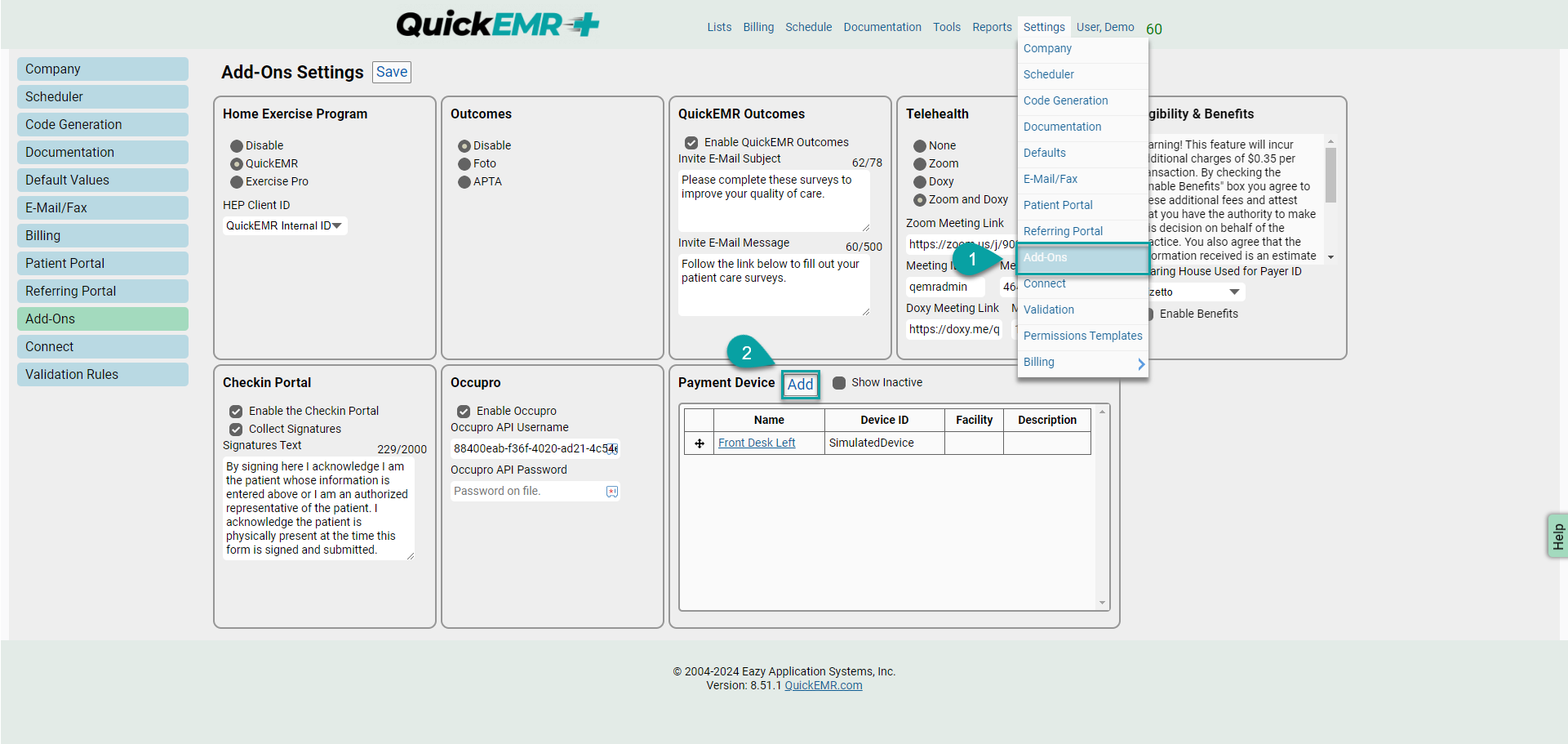Toggle Show Inactive payment devices

(839, 383)
